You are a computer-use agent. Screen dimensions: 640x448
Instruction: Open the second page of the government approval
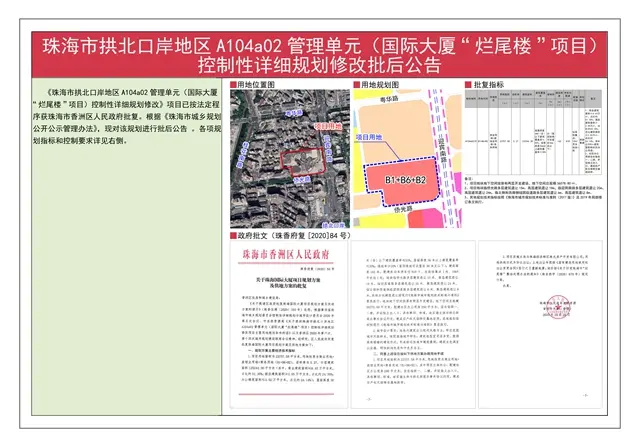(x=413, y=324)
